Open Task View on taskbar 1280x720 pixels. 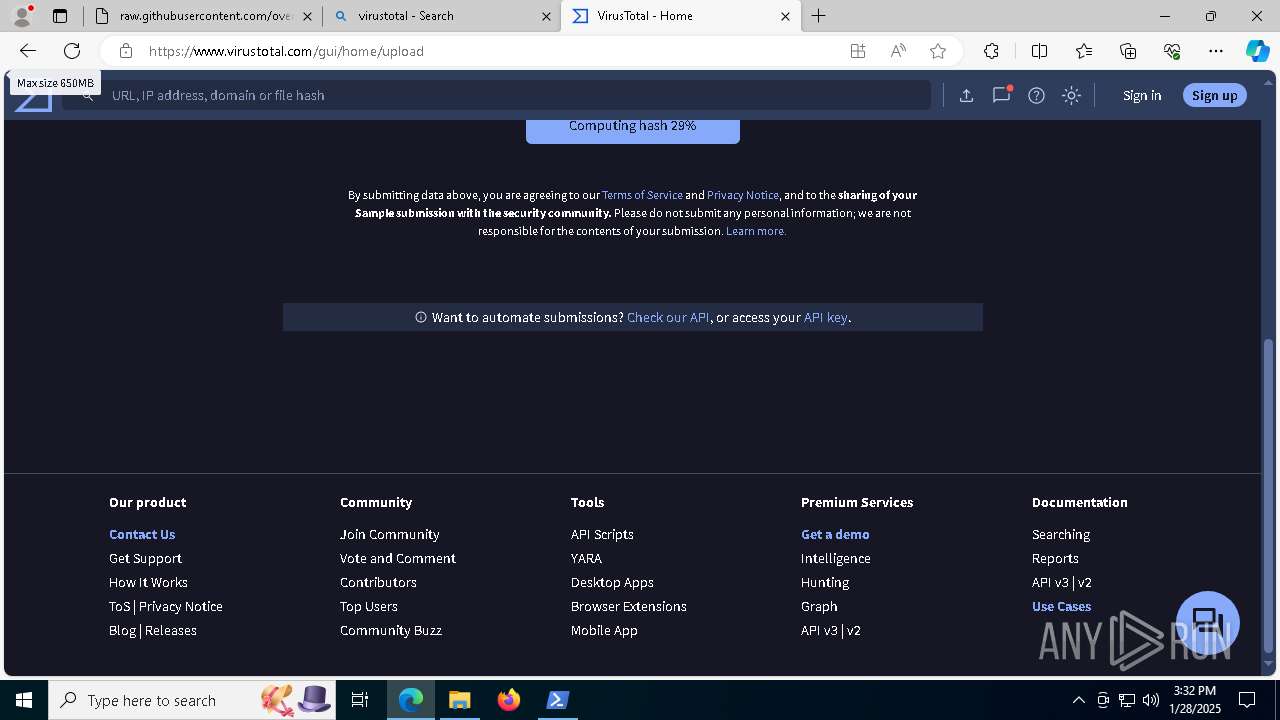coord(360,700)
